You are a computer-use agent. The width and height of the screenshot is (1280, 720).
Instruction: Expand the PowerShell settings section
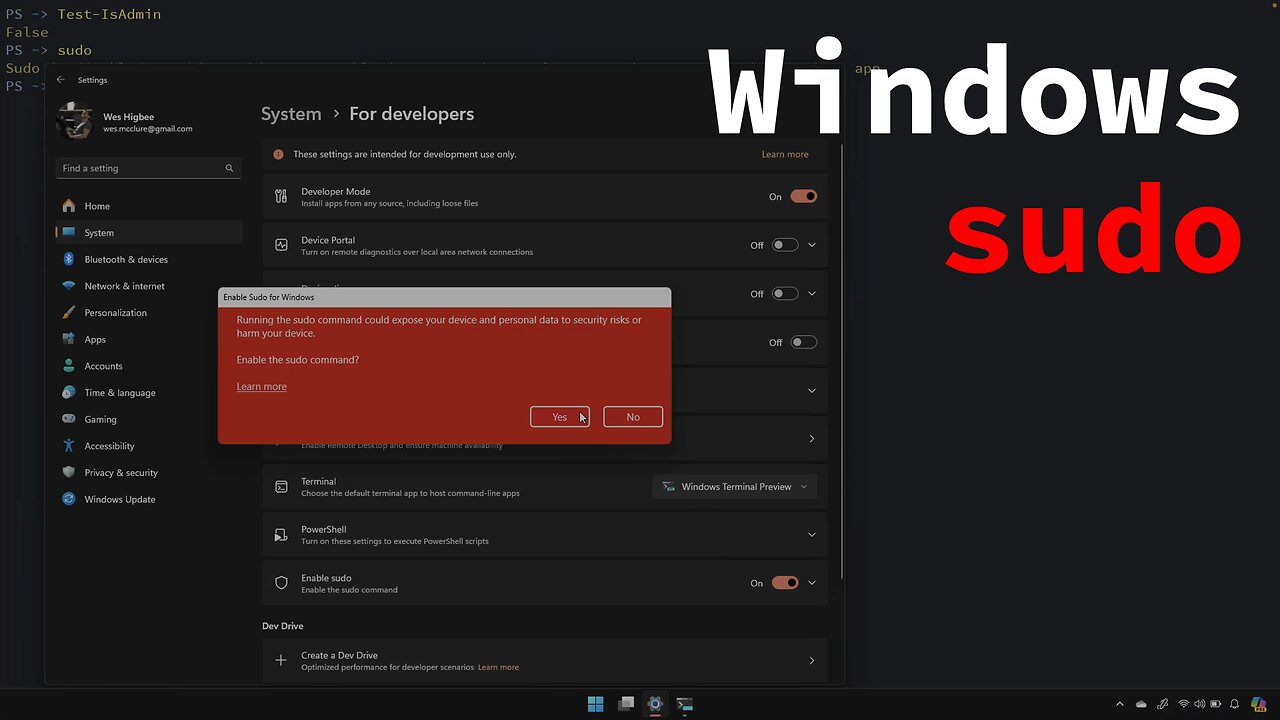811,535
